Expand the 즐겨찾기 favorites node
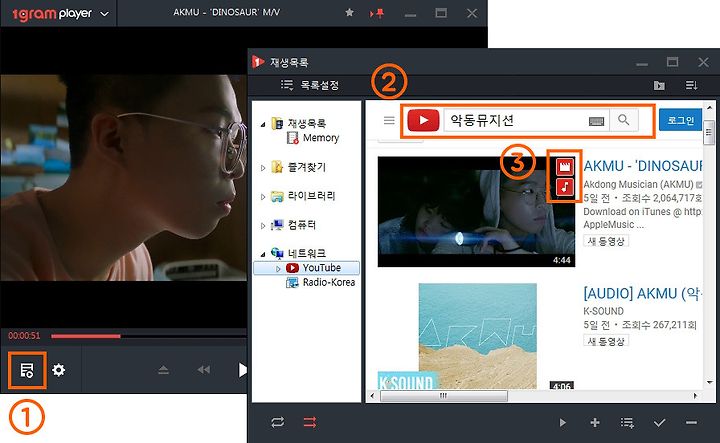This screenshot has width=720, height=443. [x=263, y=168]
